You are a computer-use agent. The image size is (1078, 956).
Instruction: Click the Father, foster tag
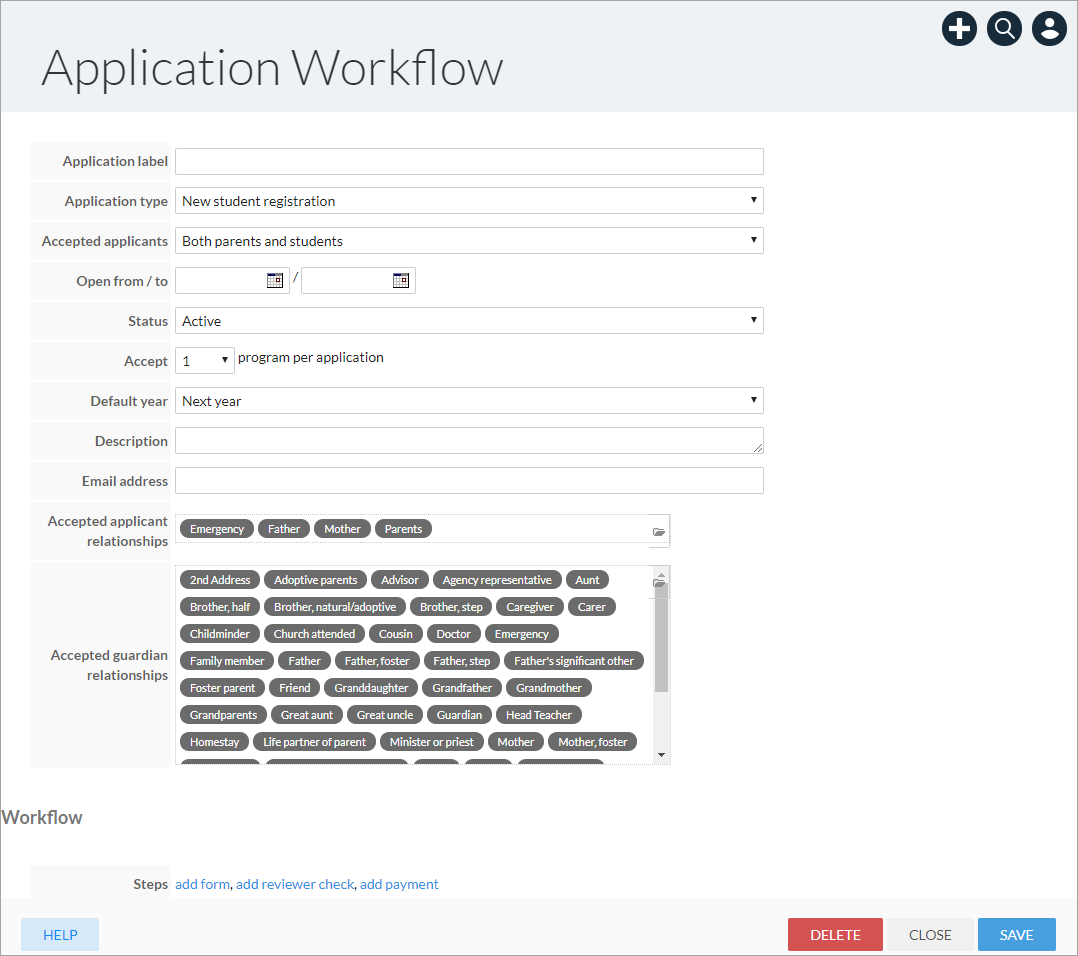pos(377,660)
